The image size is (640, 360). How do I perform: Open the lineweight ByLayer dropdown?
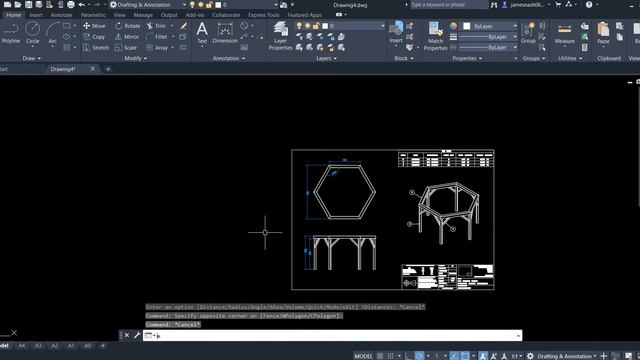(x=489, y=37)
